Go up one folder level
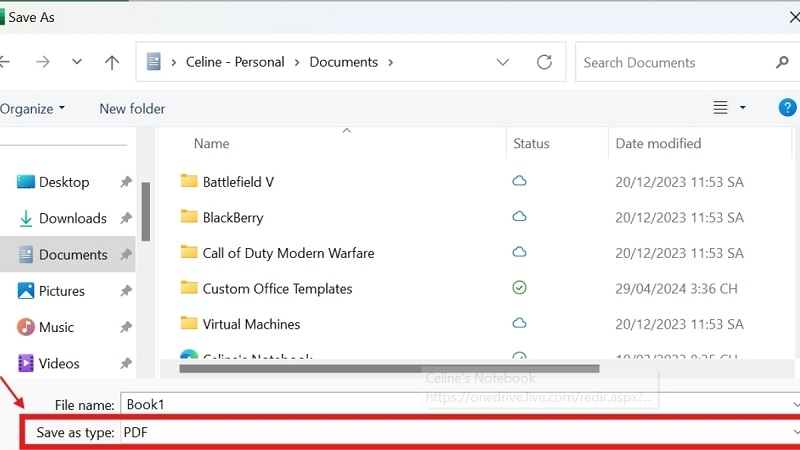Viewport: 800px width, 450px height. click(x=112, y=62)
